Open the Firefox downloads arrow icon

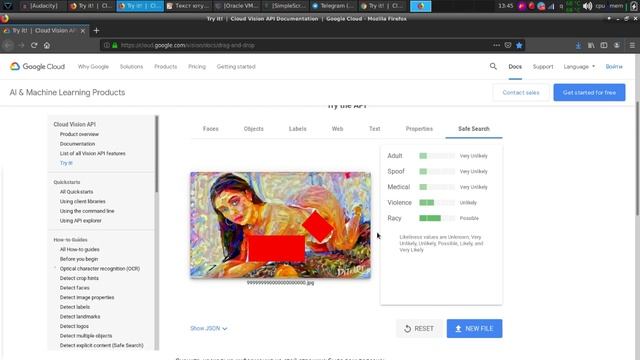(578, 45)
